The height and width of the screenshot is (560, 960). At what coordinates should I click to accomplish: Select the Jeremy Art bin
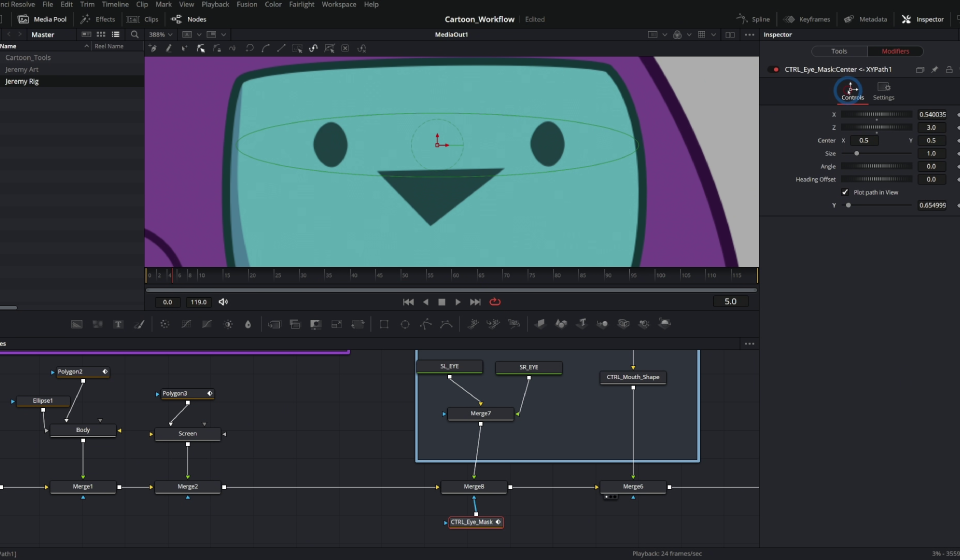[23, 70]
